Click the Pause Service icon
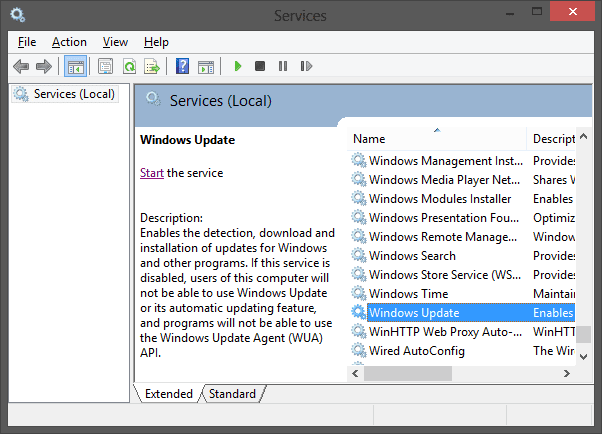This screenshot has width=602, height=434. (x=283, y=66)
